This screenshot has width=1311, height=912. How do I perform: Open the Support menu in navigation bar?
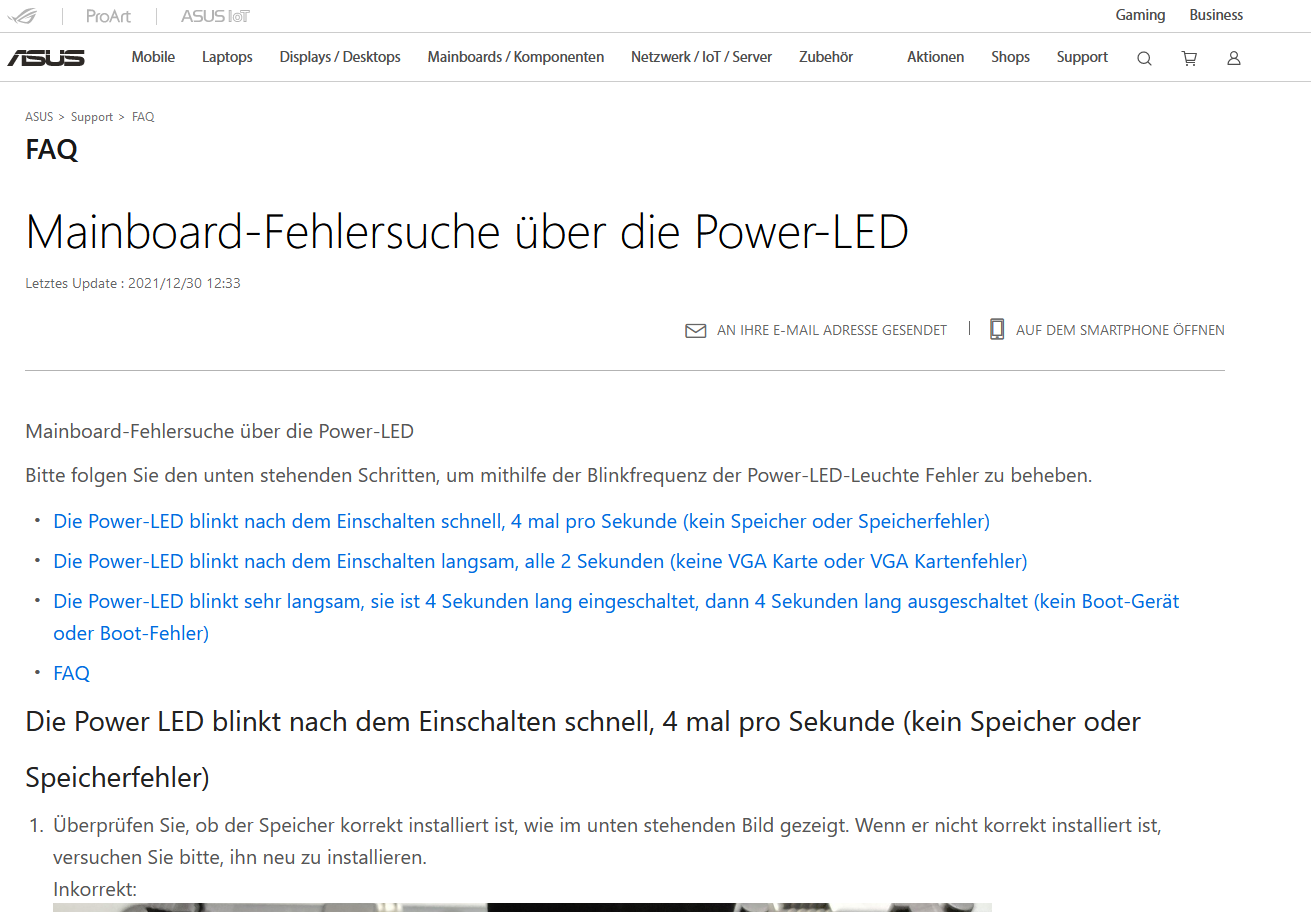coord(1082,57)
